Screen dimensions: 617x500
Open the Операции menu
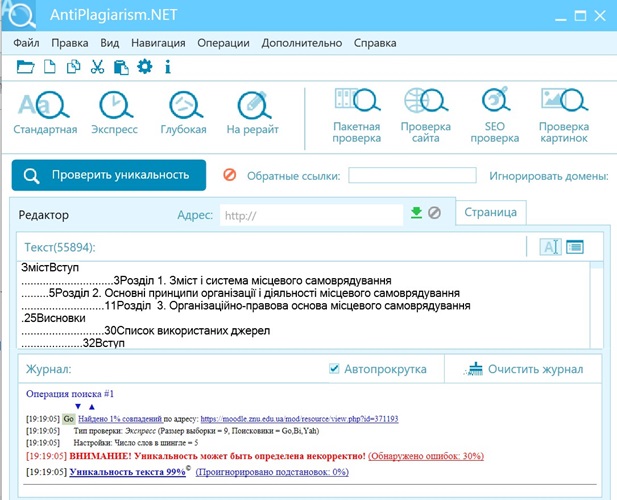point(223,43)
